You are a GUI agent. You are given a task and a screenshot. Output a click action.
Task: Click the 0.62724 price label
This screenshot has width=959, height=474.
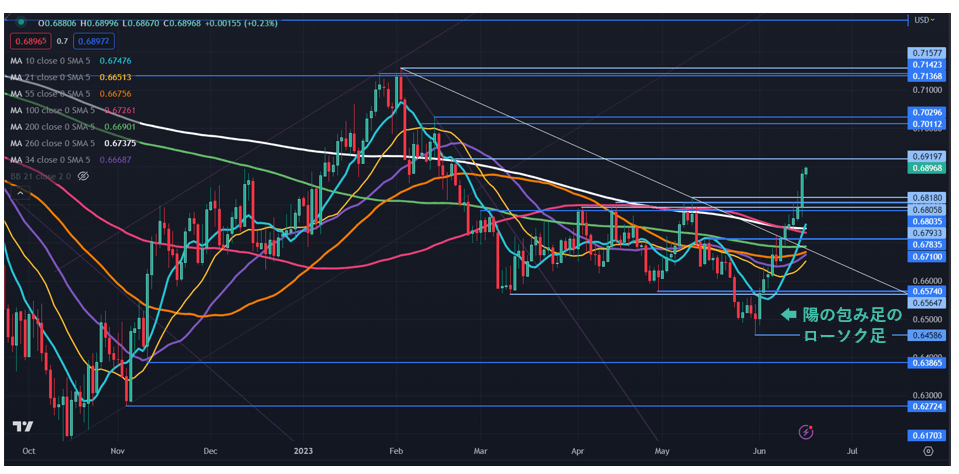click(925, 406)
